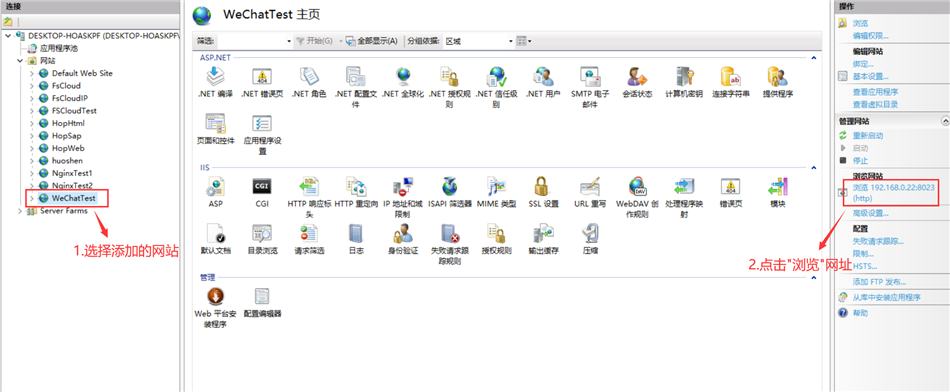Open the 连接字符串 icon

click(731, 77)
